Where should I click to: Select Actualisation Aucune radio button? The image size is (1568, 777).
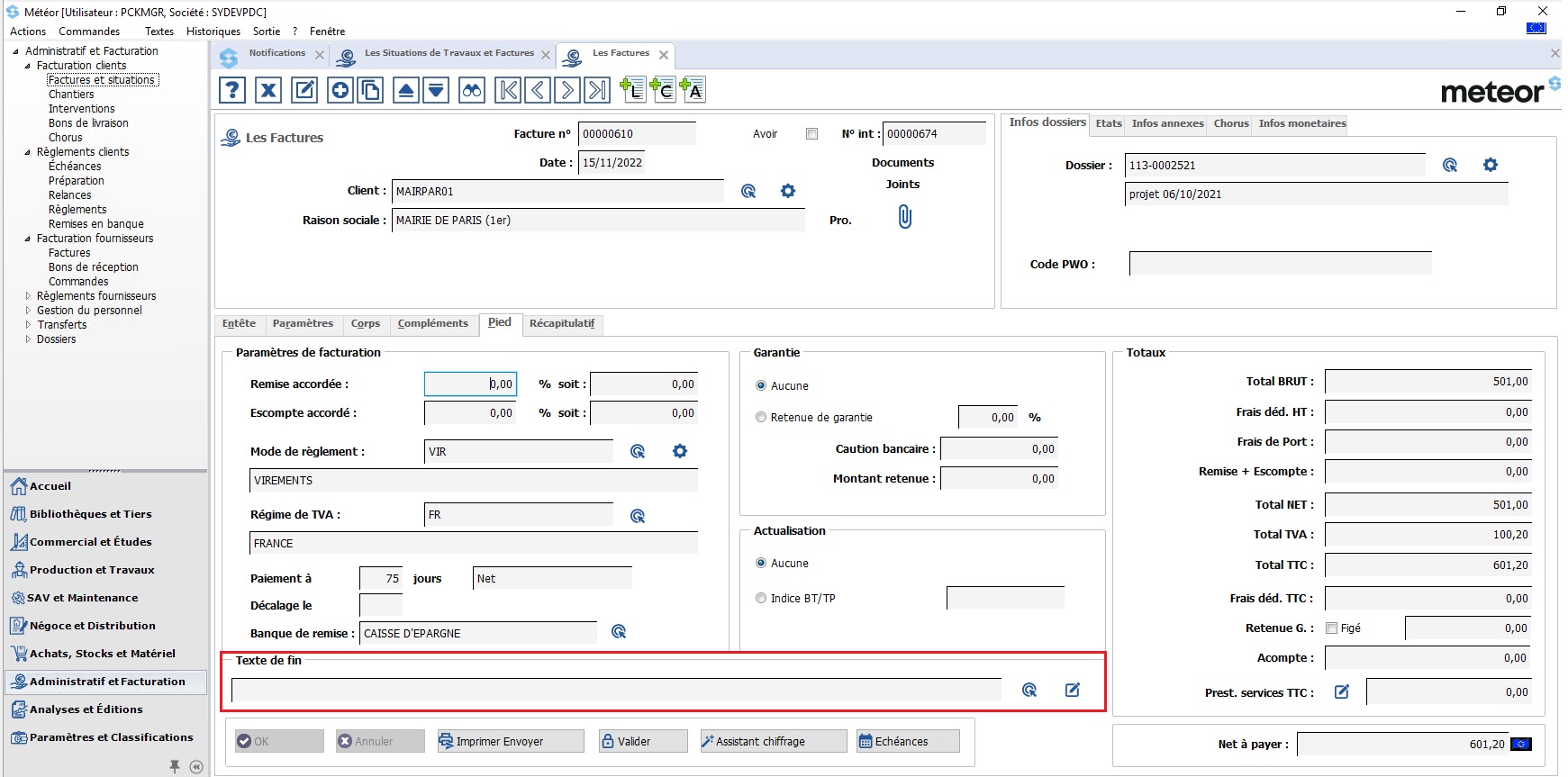[761, 563]
